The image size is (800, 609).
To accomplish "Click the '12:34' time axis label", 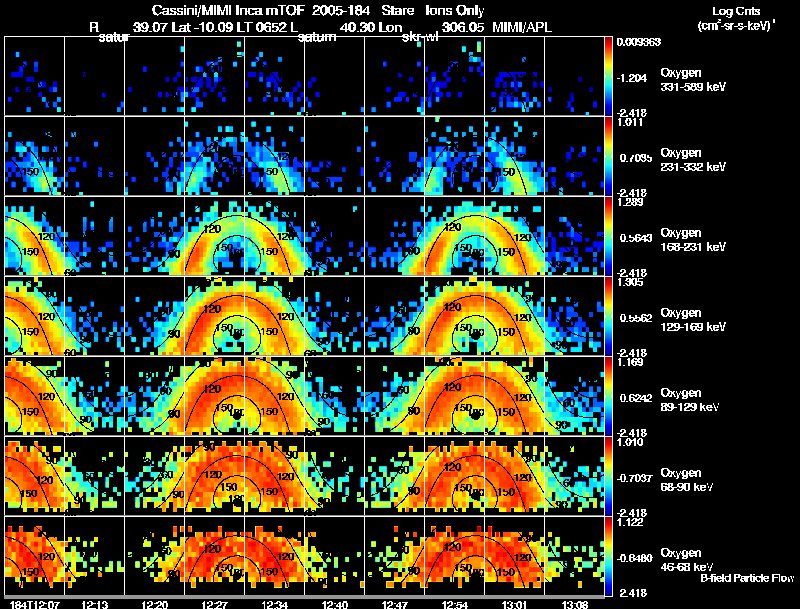I will click(274, 604).
